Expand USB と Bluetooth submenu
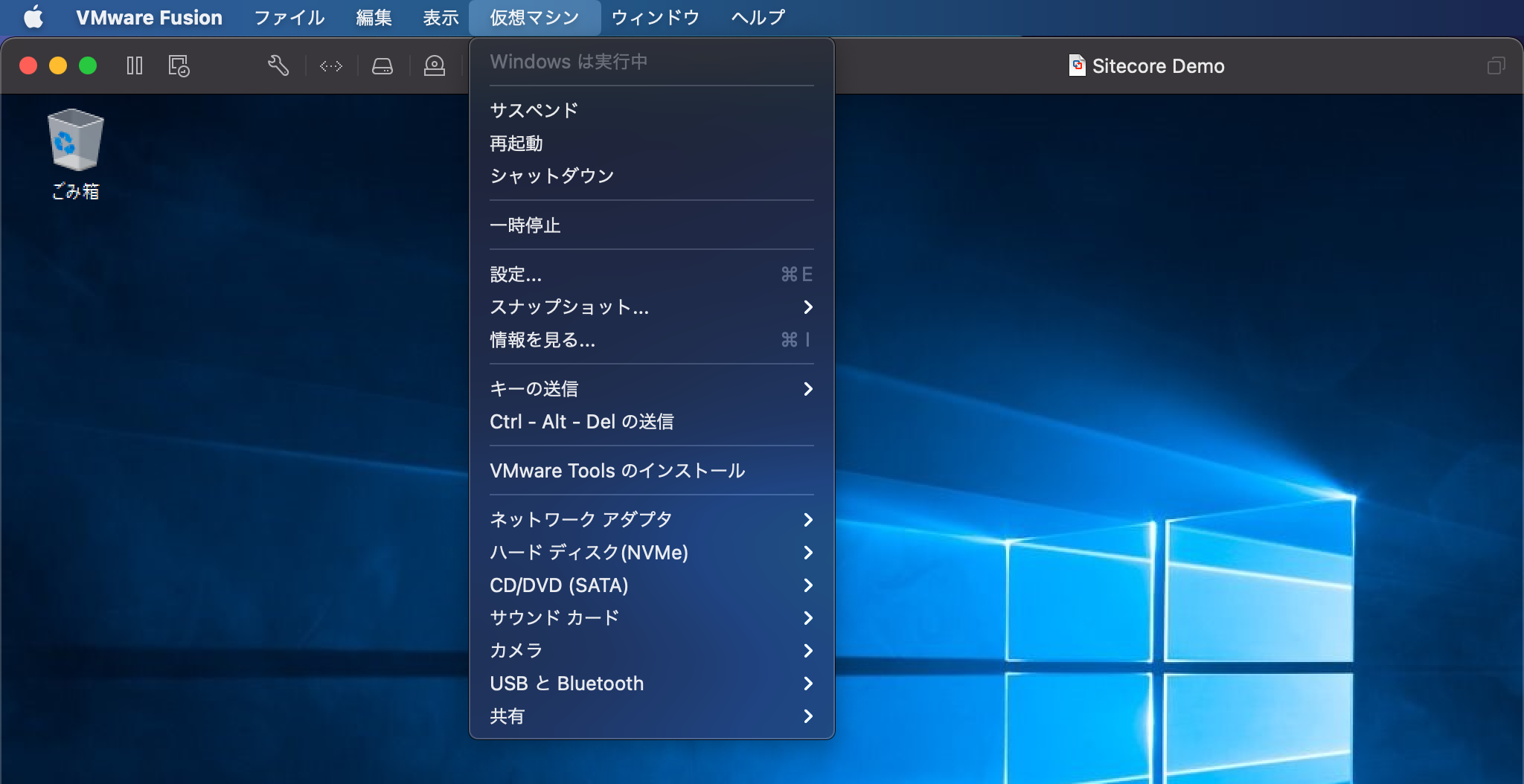The width and height of the screenshot is (1524, 784). click(651, 683)
